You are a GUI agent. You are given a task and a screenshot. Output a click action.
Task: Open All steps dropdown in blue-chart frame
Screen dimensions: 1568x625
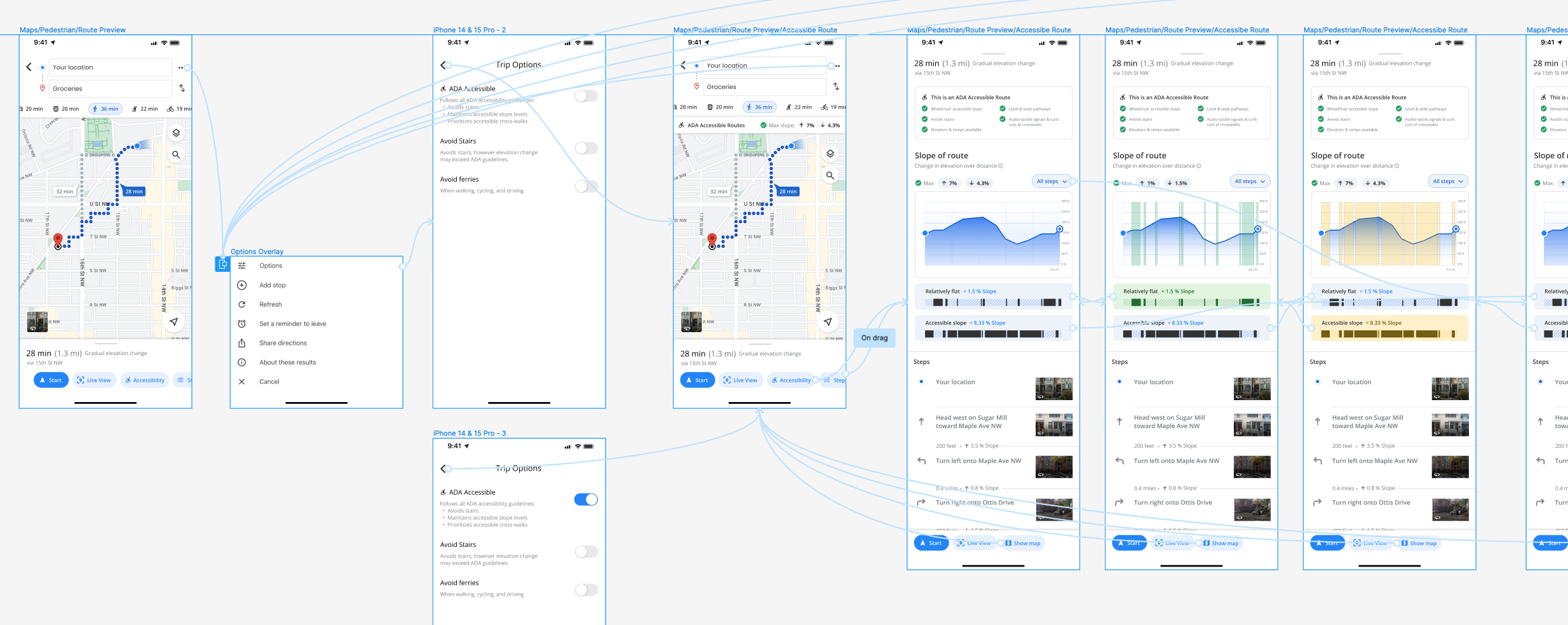click(x=1051, y=182)
